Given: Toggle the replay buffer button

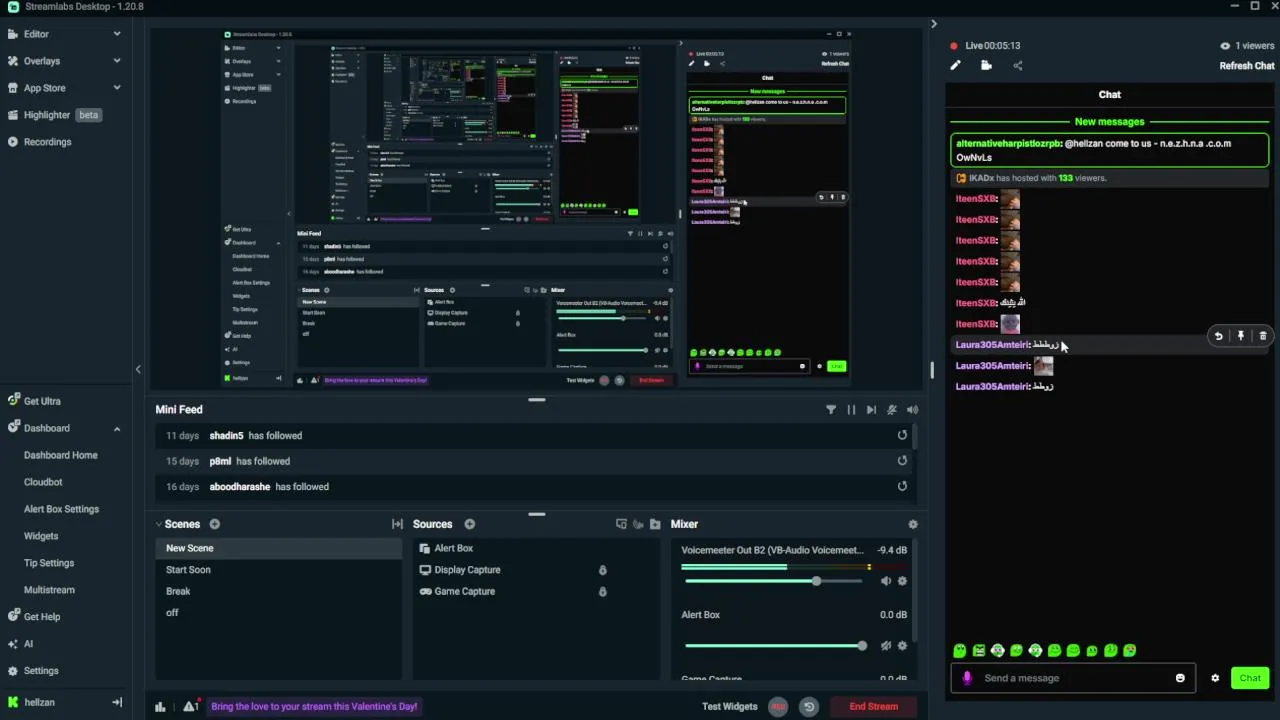Looking at the screenshot, I should tap(809, 707).
